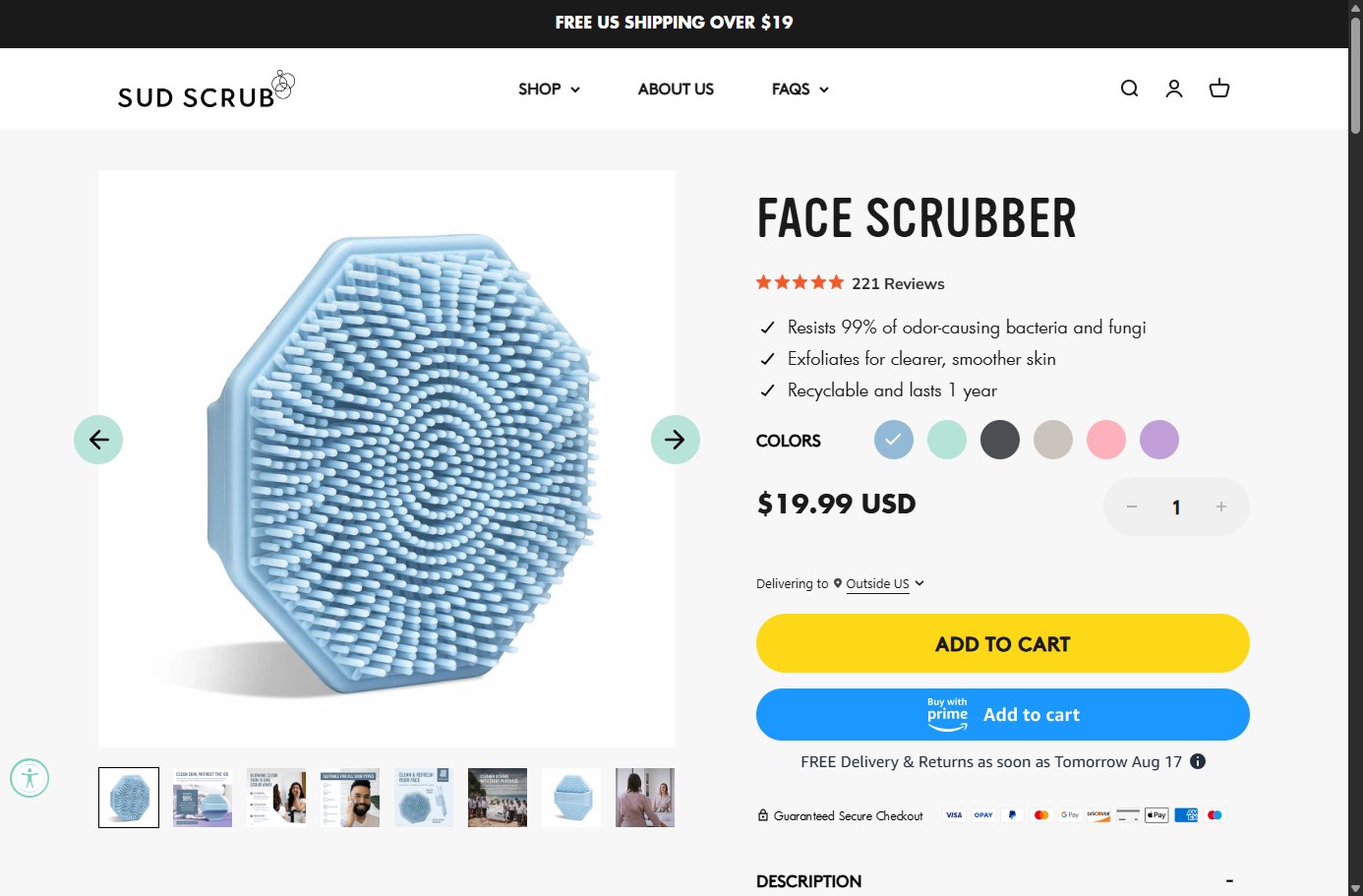This screenshot has height=896, width=1363.
Task: Select the mint green color option
Action: click(947, 440)
